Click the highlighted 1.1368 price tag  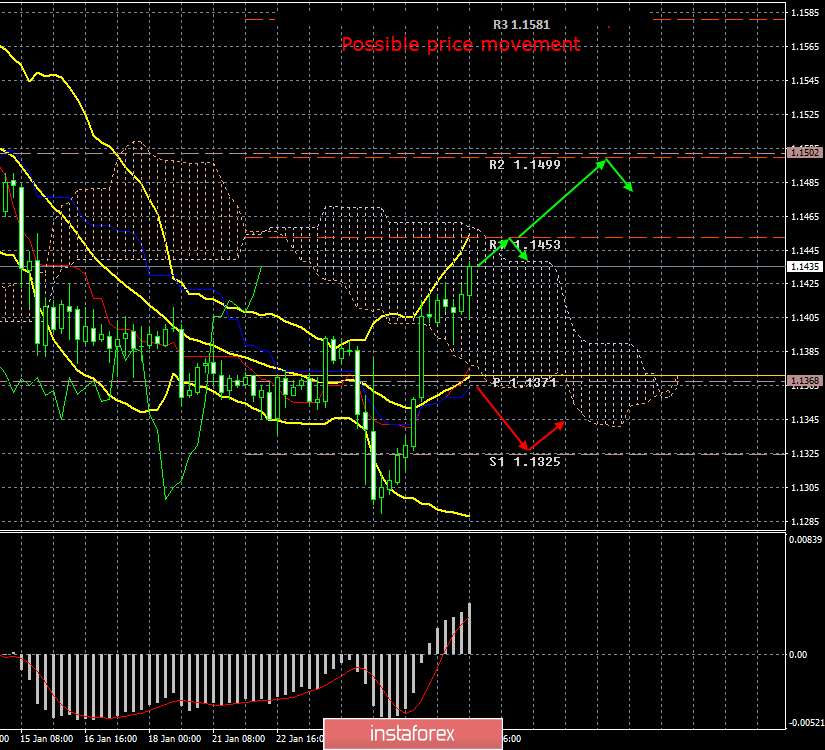pos(805,381)
